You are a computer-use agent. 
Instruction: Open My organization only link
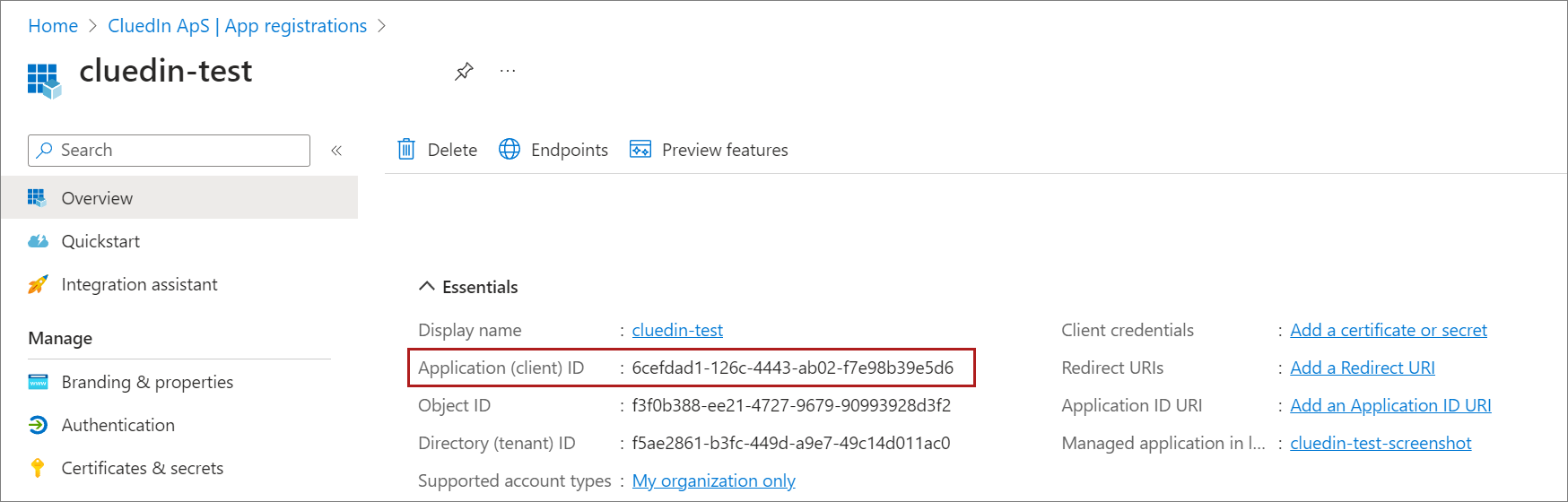[x=713, y=480]
